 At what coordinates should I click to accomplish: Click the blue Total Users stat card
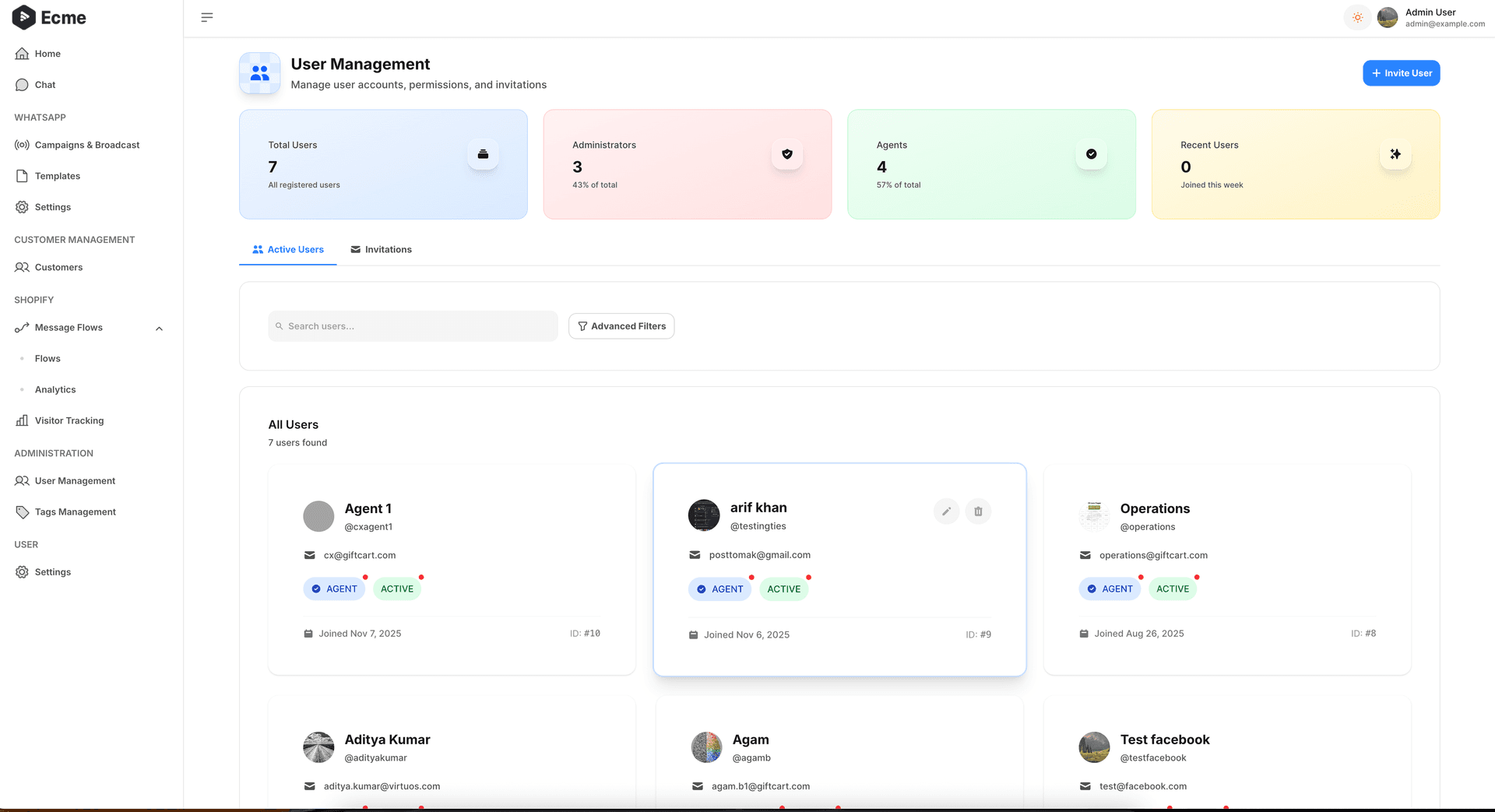383,164
